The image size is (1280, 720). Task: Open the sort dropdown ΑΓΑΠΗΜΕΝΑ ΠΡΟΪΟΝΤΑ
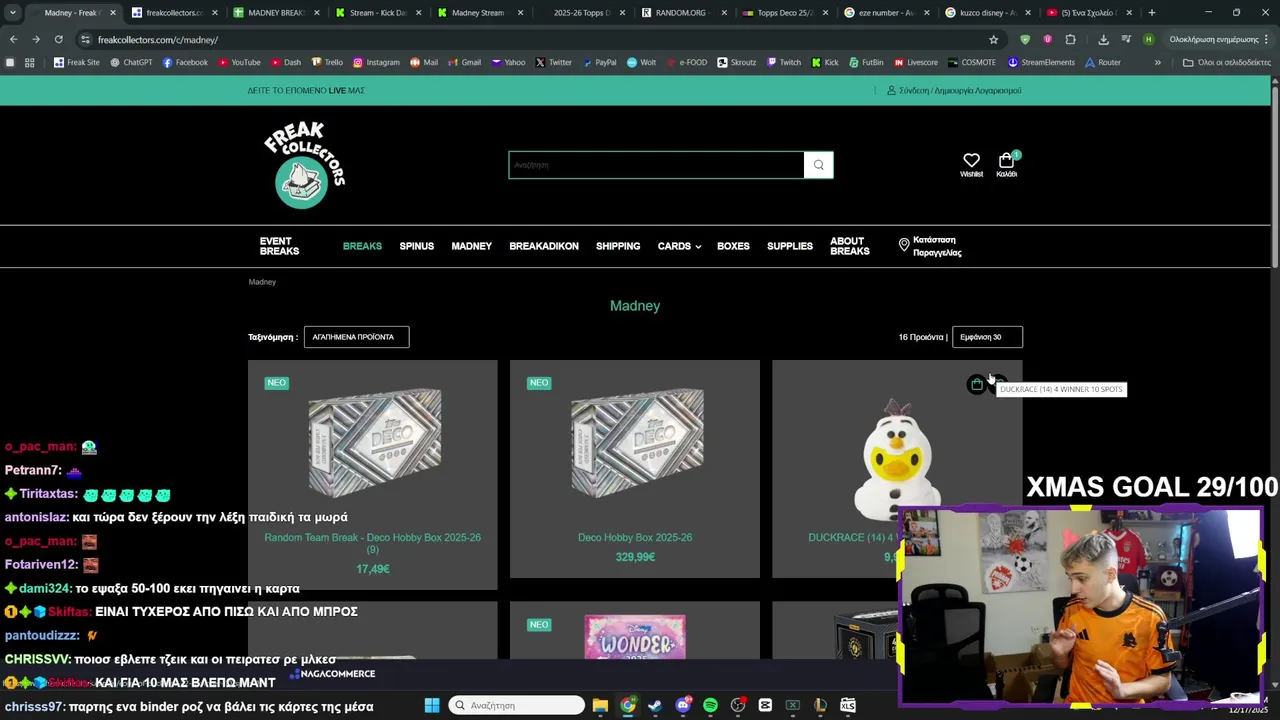coord(356,337)
